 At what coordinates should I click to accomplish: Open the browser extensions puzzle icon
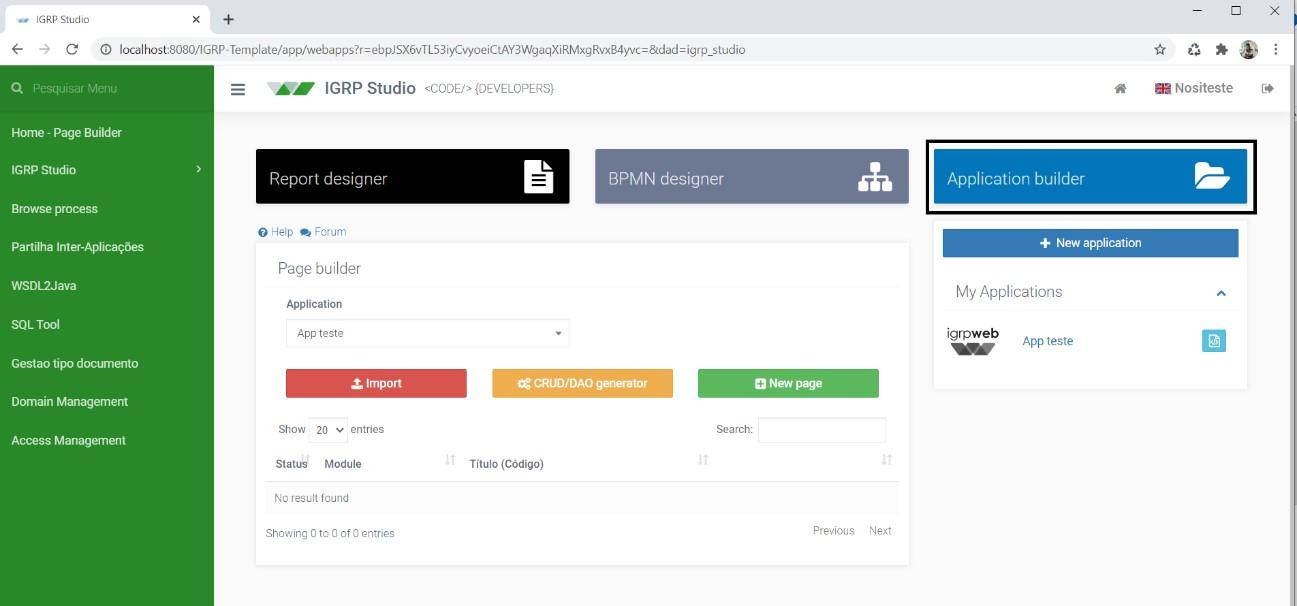coord(1221,49)
